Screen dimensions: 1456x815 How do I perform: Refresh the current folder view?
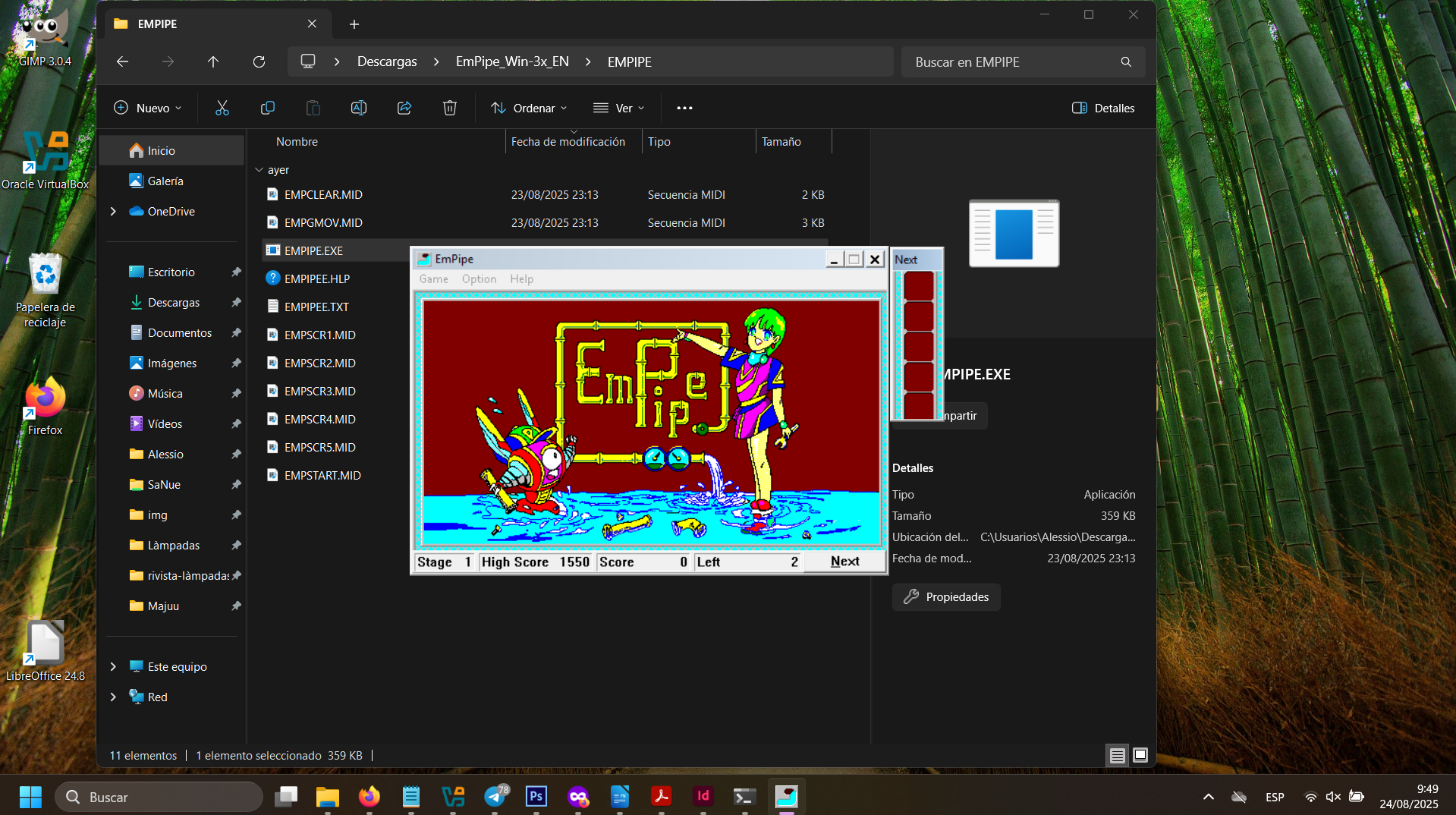[259, 61]
